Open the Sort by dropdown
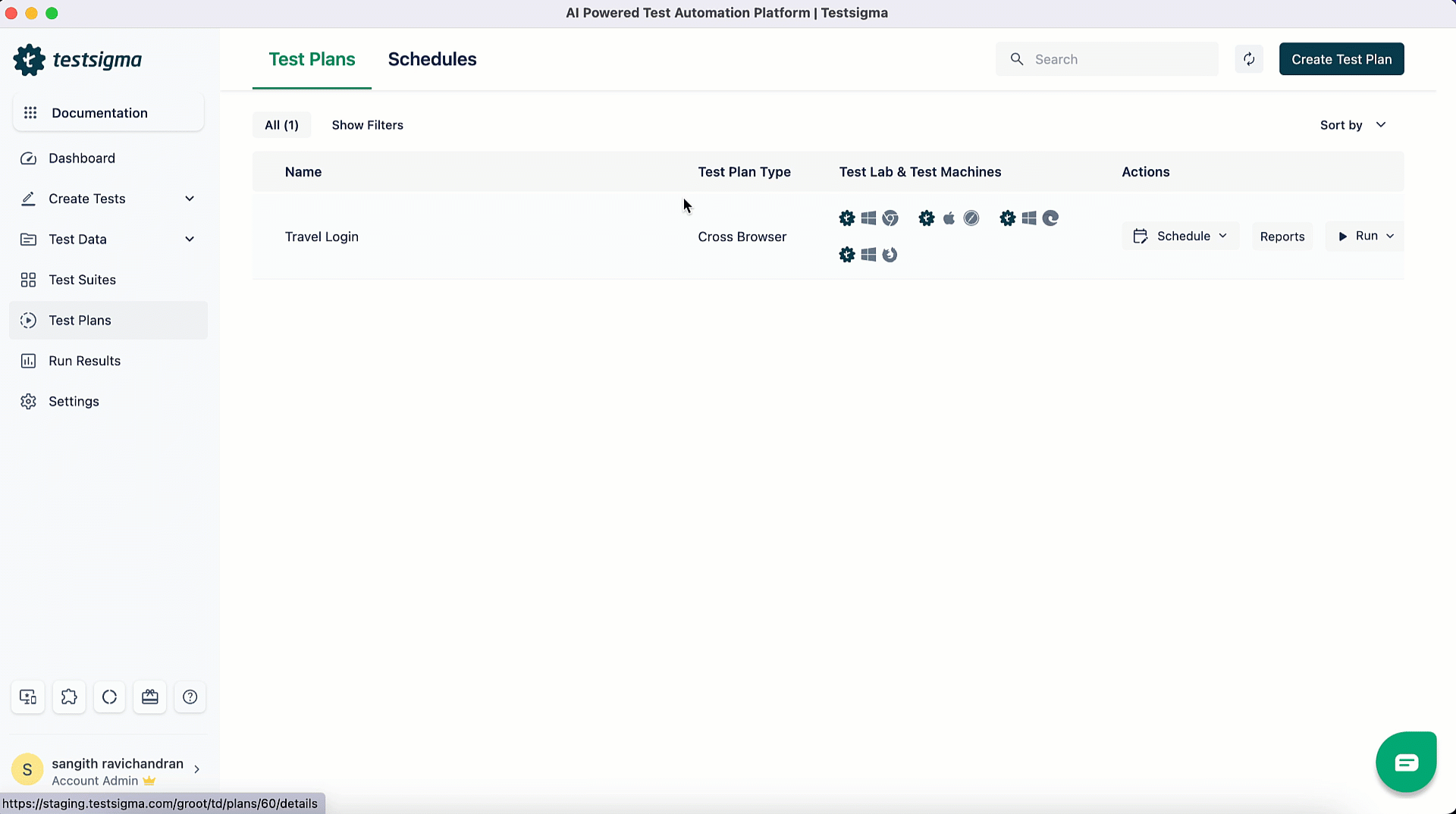Viewport: 1456px width, 814px height. (1354, 125)
